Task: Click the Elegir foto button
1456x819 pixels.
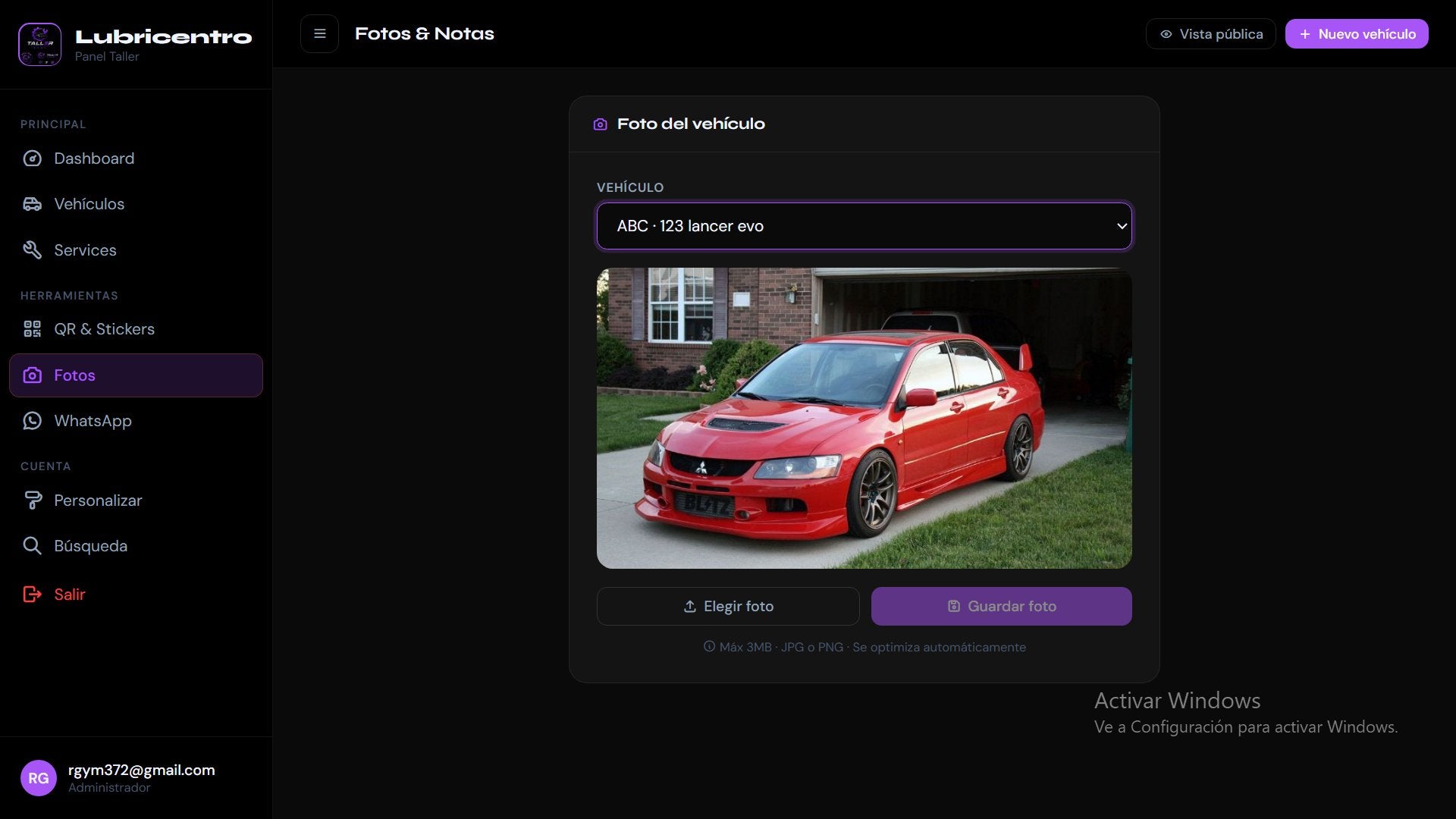Action: [x=728, y=607]
